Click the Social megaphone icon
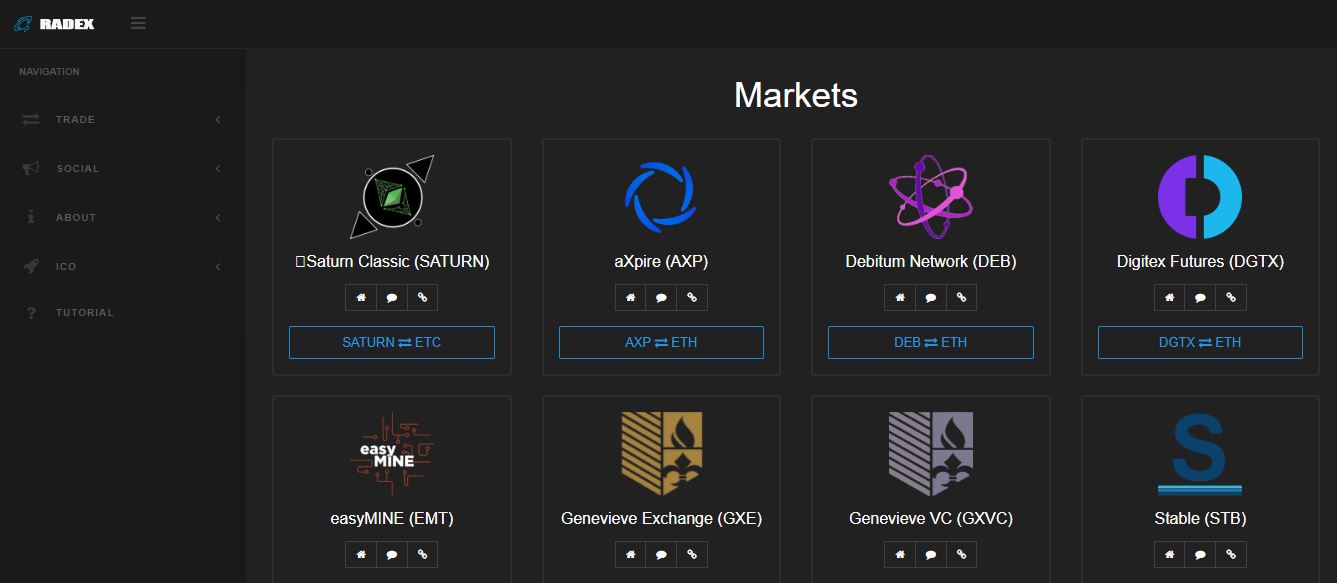 [31, 168]
